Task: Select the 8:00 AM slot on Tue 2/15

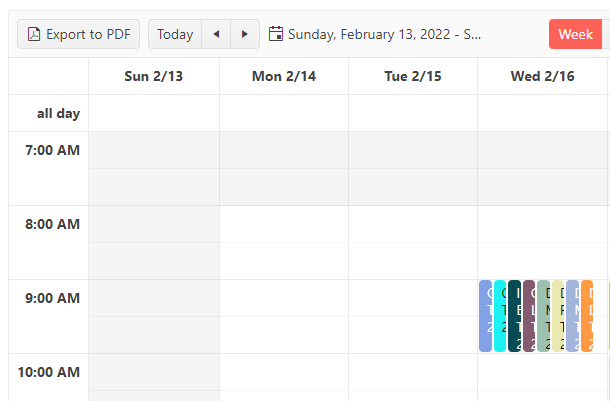Action: click(x=413, y=224)
